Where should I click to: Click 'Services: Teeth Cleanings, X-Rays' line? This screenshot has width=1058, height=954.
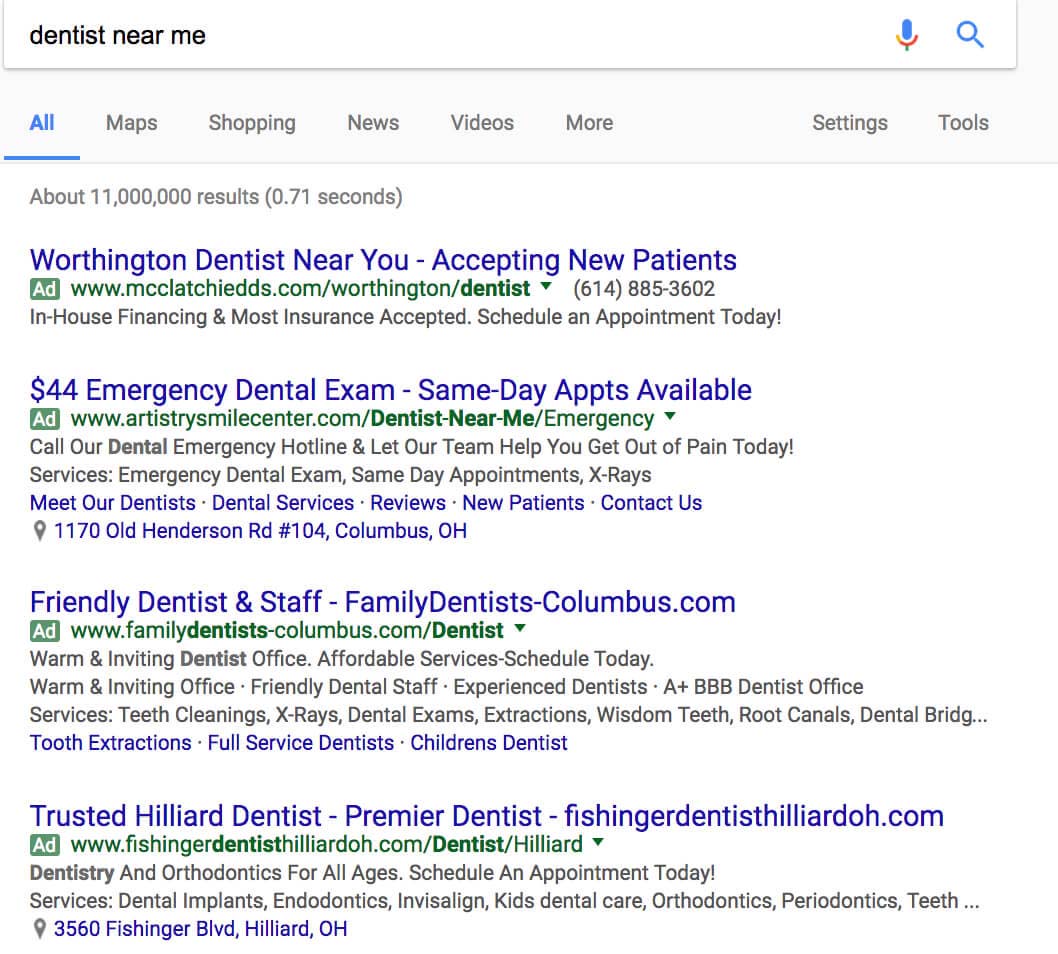[509, 715]
